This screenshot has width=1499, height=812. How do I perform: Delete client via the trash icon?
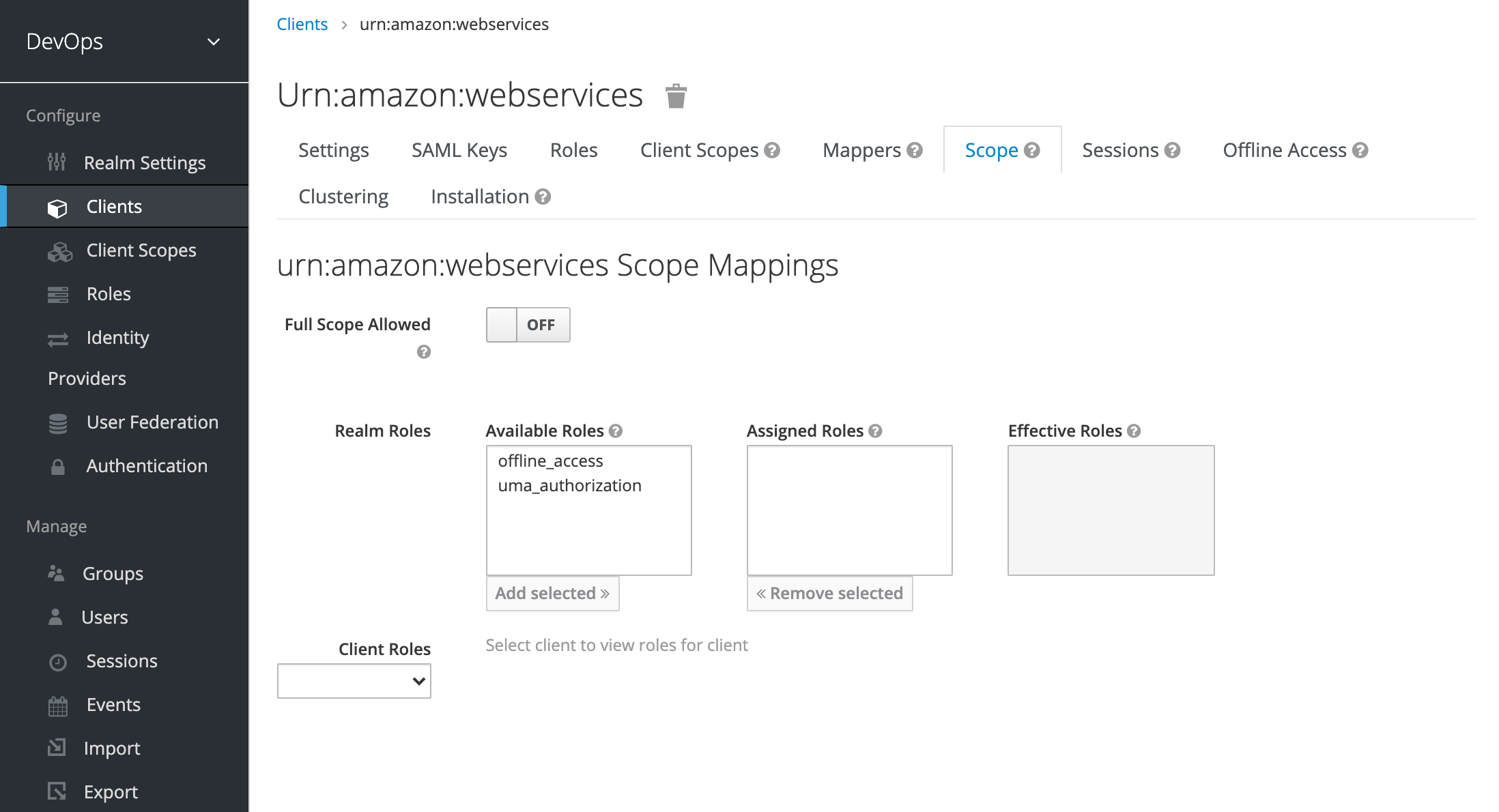point(676,96)
